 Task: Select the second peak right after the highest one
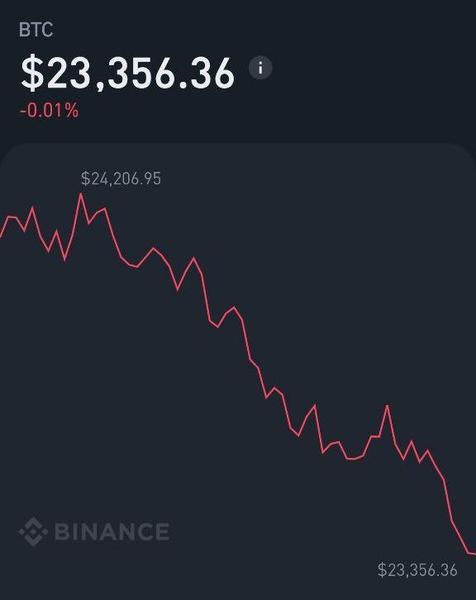coord(104,209)
